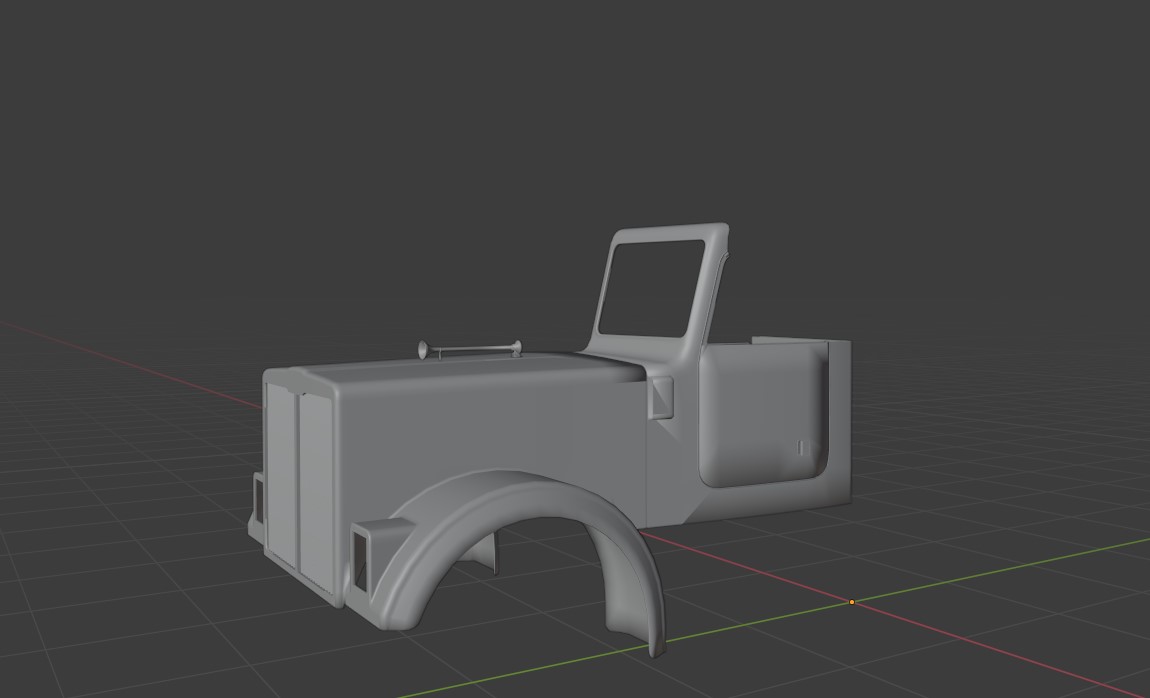Click the cab door panel
Image resolution: width=1150 pixels, height=698 pixels.
click(x=763, y=415)
